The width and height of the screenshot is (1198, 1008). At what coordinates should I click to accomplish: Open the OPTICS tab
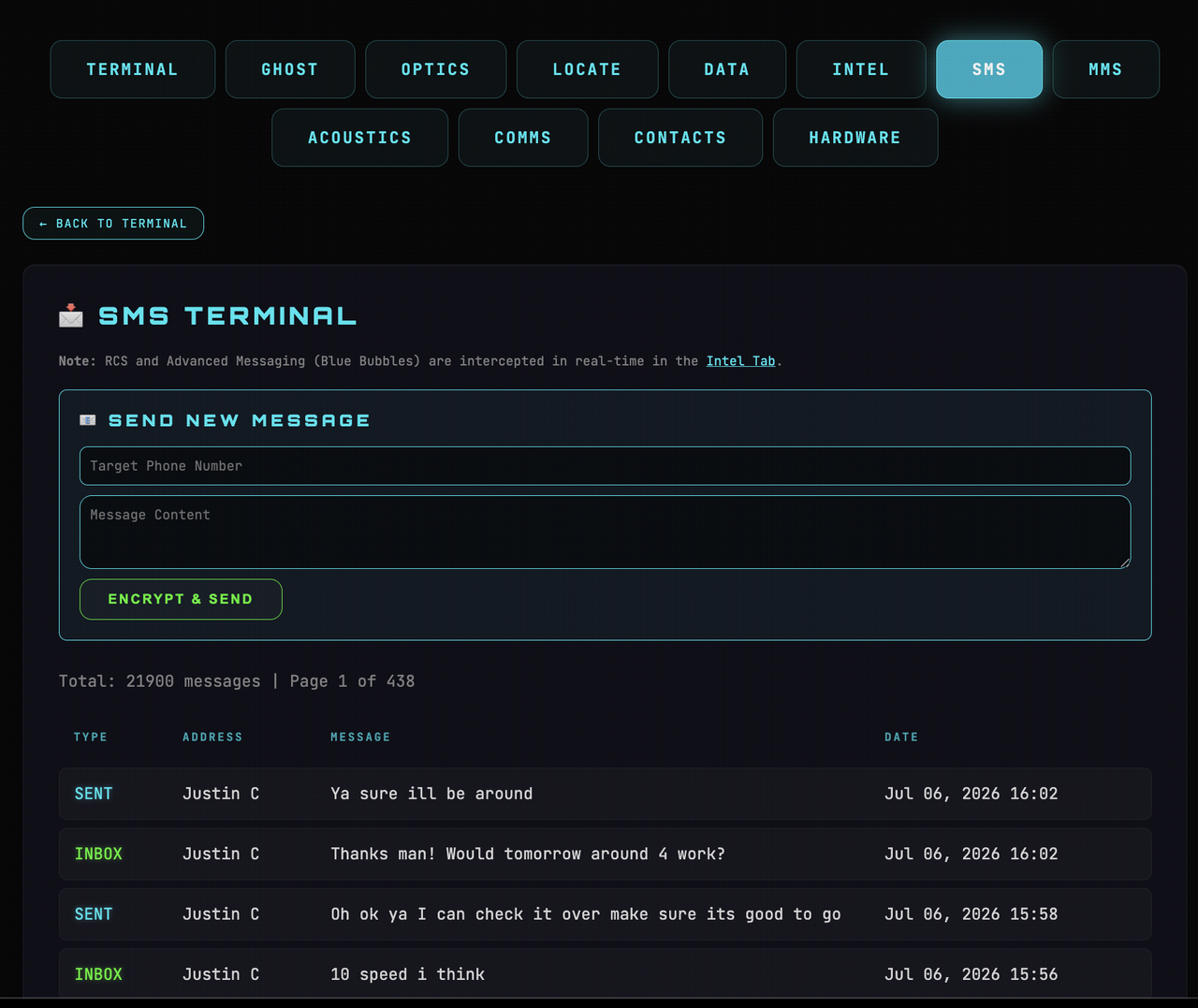click(436, 69)
